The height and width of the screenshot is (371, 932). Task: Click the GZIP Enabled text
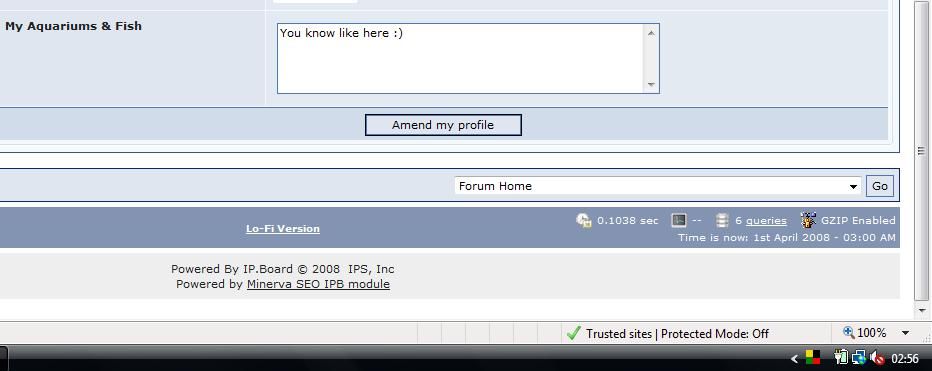[x=858, y=221]
